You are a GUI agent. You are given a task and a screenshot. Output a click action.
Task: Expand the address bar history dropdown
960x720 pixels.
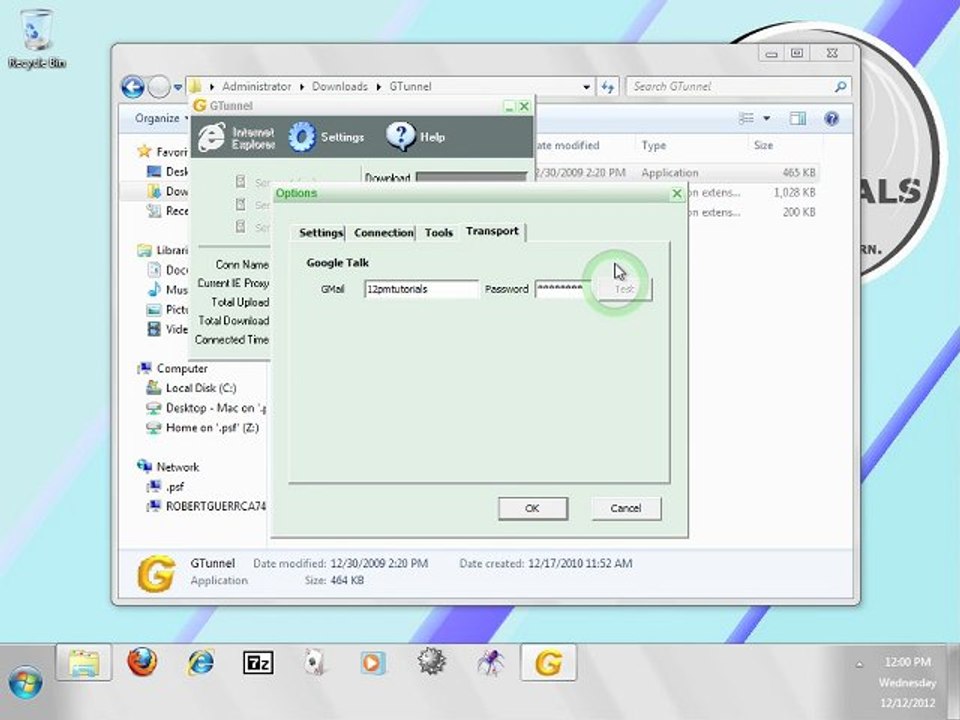[587, 87]
